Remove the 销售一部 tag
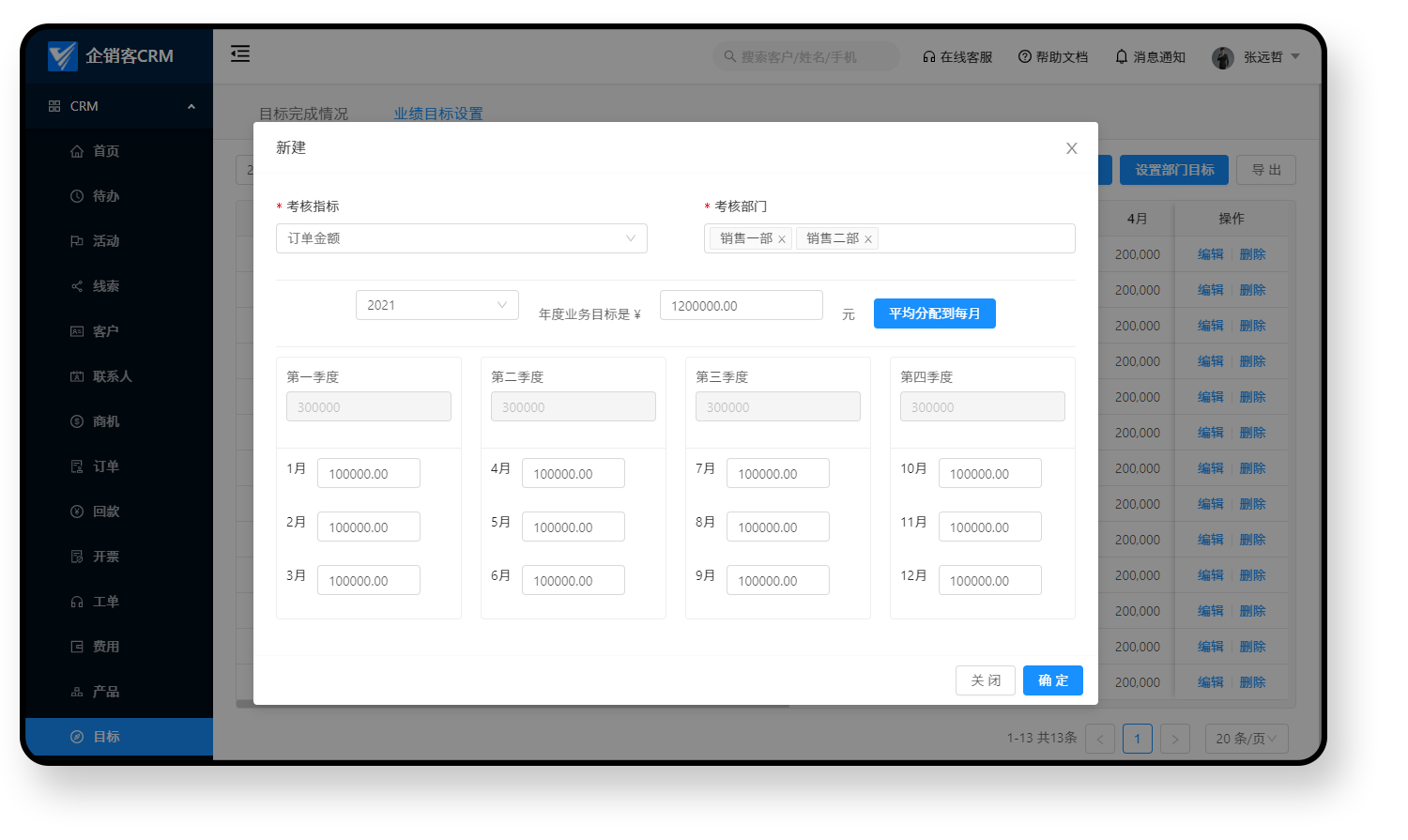Screen dimensions: 1408x840 [x=782, y=239]
